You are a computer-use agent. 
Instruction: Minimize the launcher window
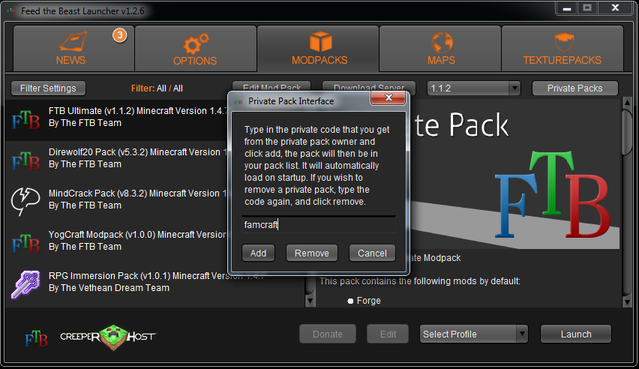pyautogui.click(x=567, y=8)
